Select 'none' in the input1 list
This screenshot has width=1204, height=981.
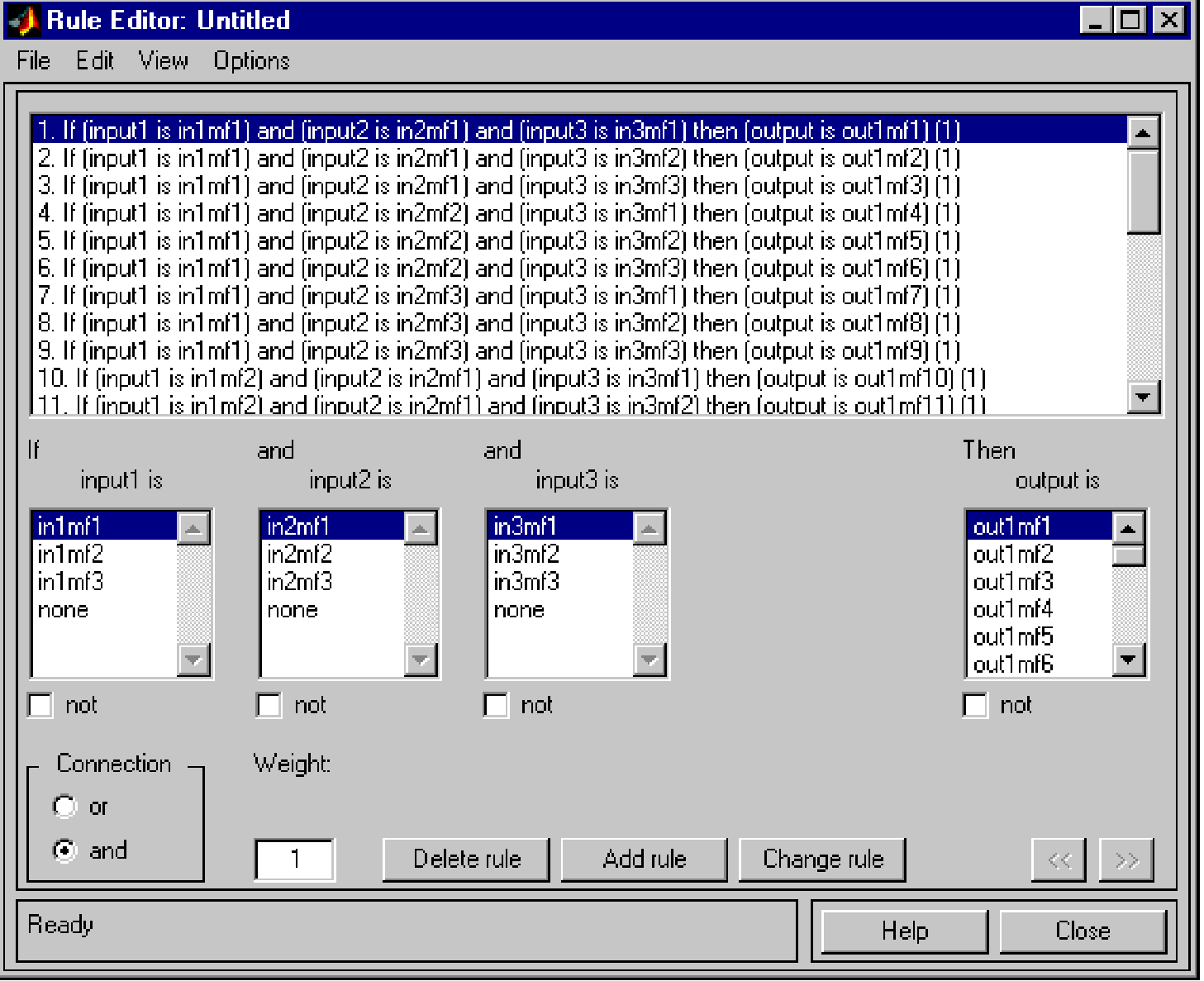coord(104,610)
